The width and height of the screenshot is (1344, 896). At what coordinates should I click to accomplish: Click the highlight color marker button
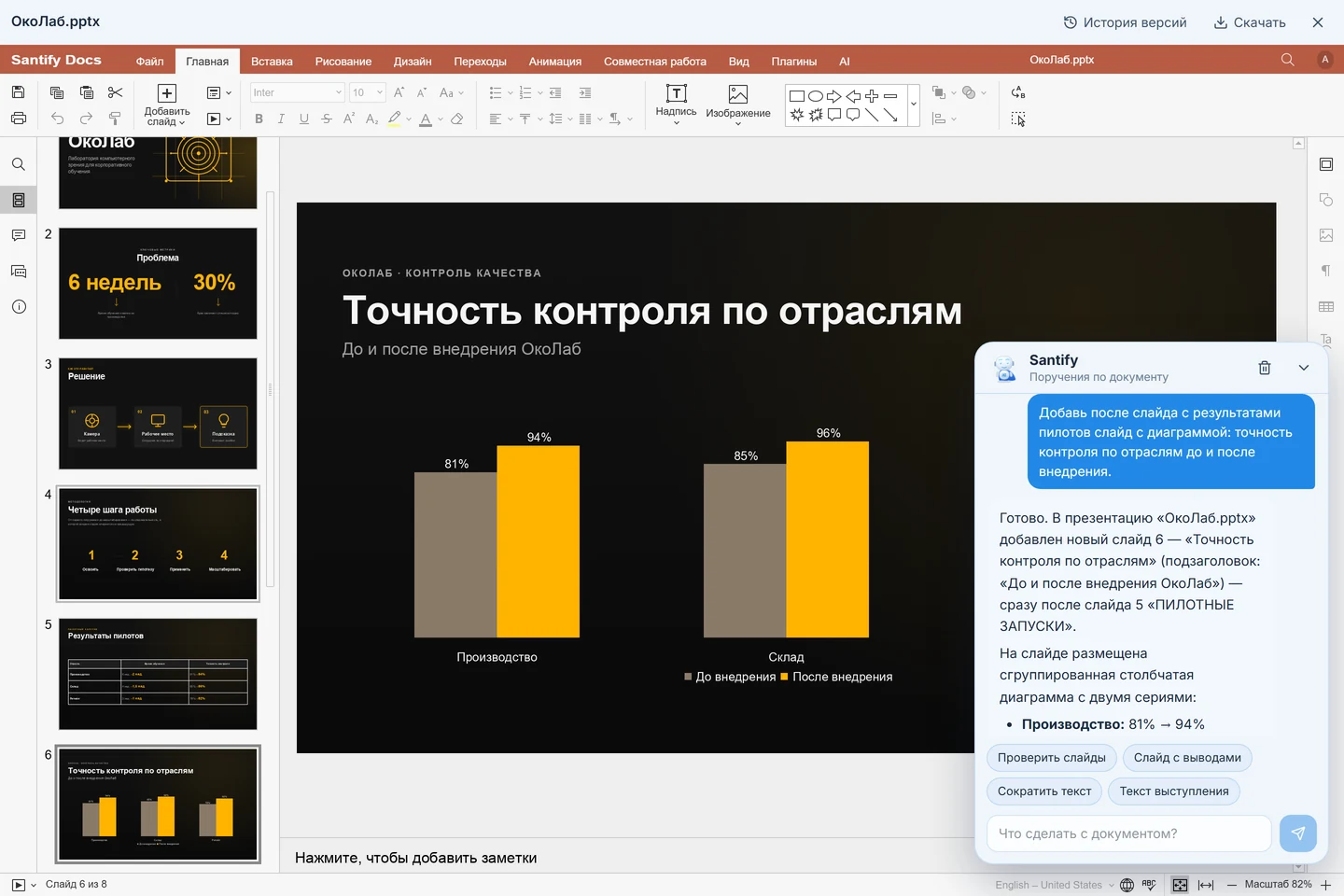coord(395,119)
